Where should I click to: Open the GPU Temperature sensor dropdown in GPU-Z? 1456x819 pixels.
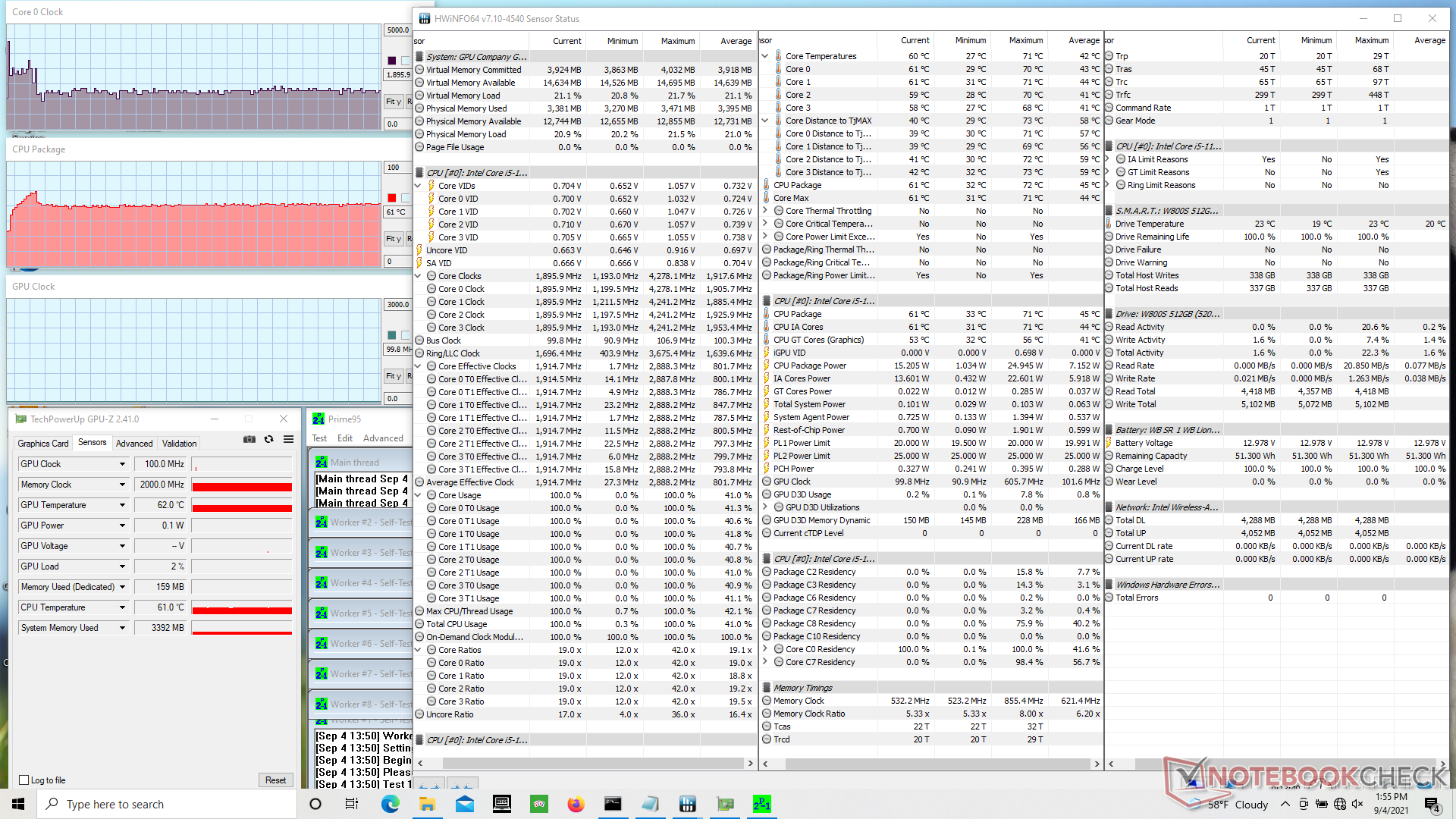click(122, 505)
